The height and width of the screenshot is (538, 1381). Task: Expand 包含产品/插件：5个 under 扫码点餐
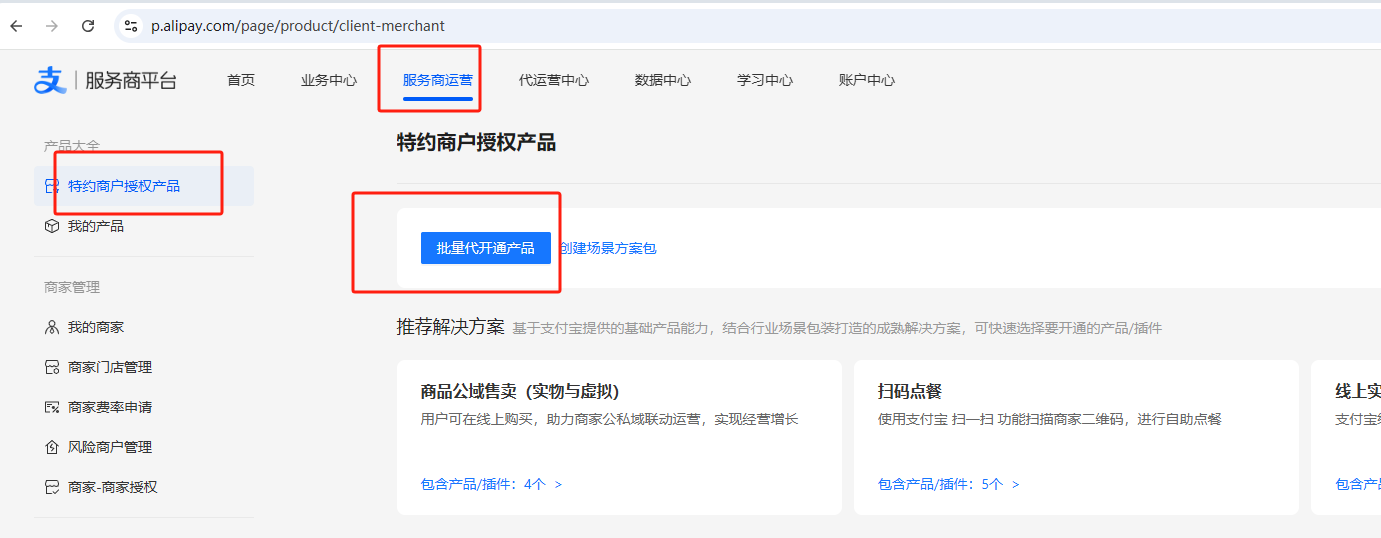[x=948, y=484]
